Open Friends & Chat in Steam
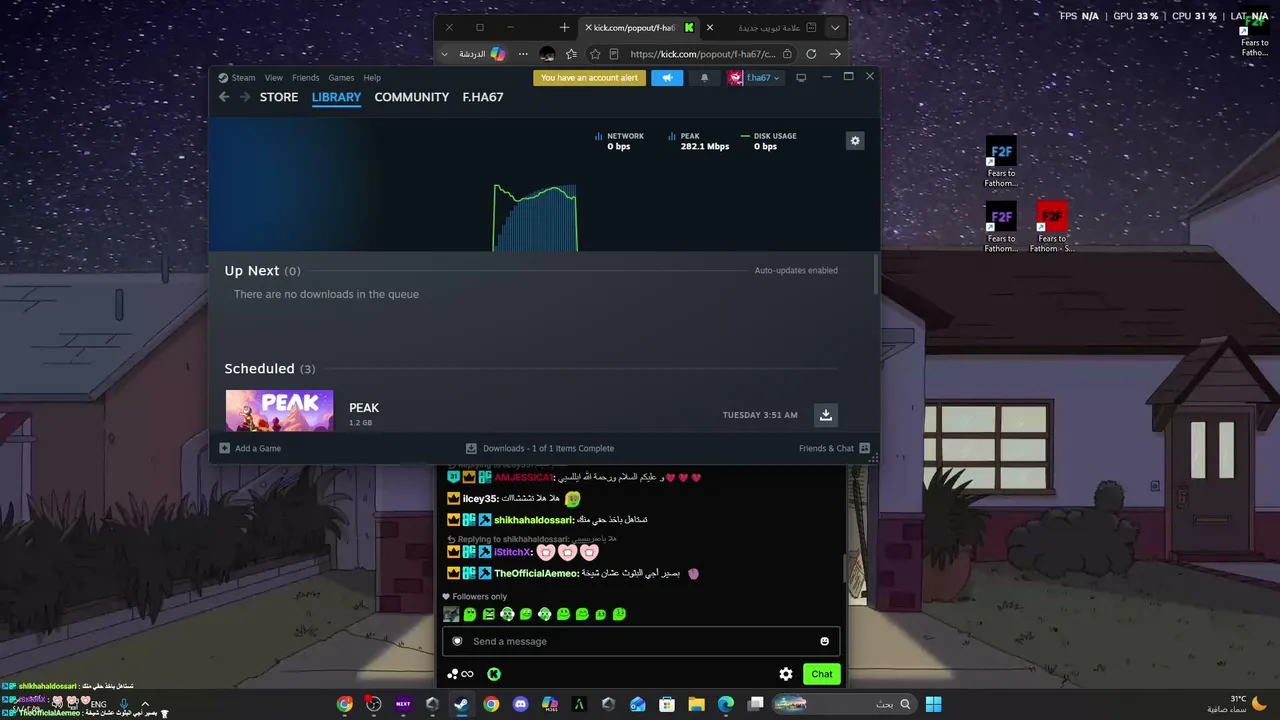The width and height of the screenshot is (1280, 720). pos(834,449)
